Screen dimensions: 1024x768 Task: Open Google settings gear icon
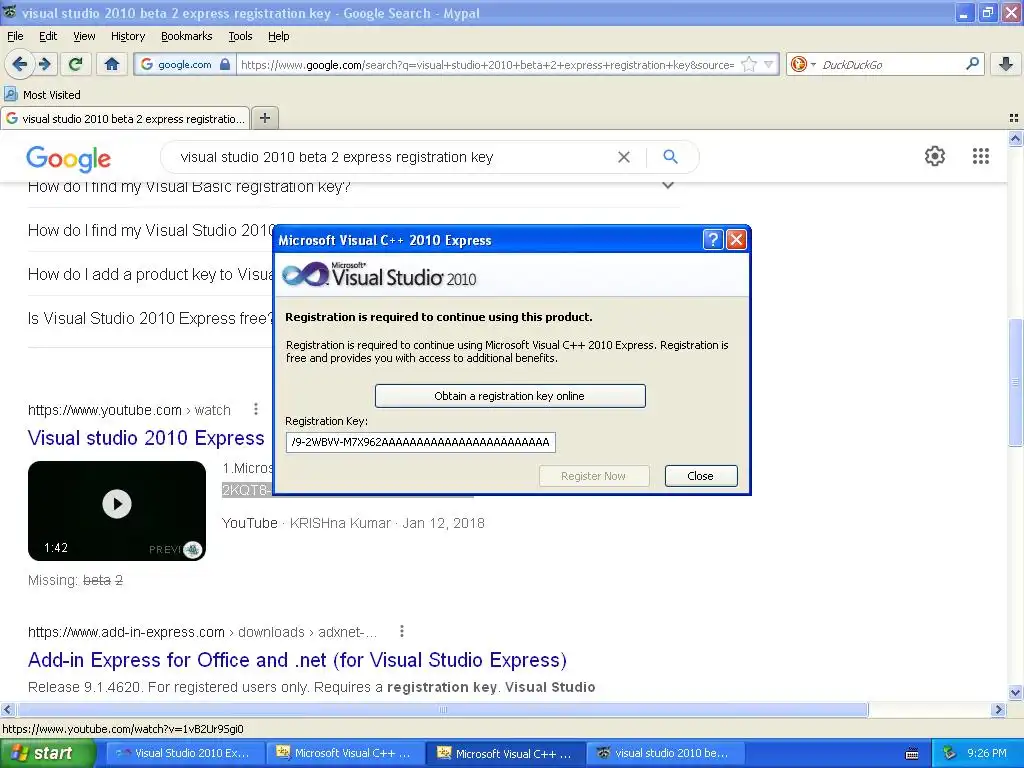click(x=935, y=156)
